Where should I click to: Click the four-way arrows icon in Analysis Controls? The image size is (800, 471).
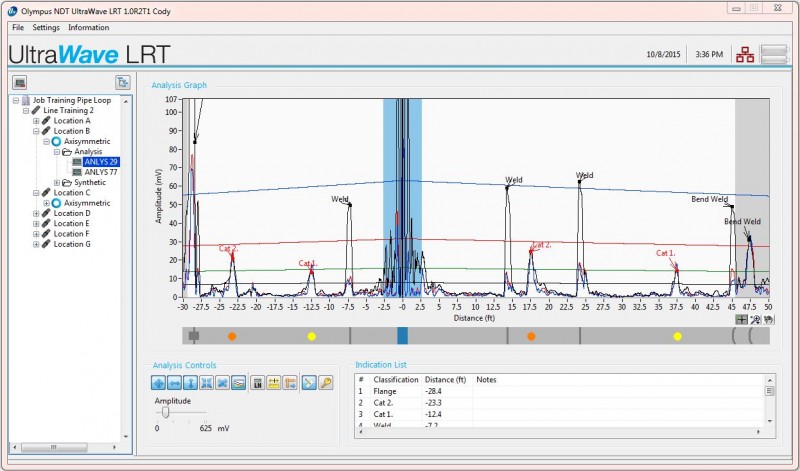point(159,383)
